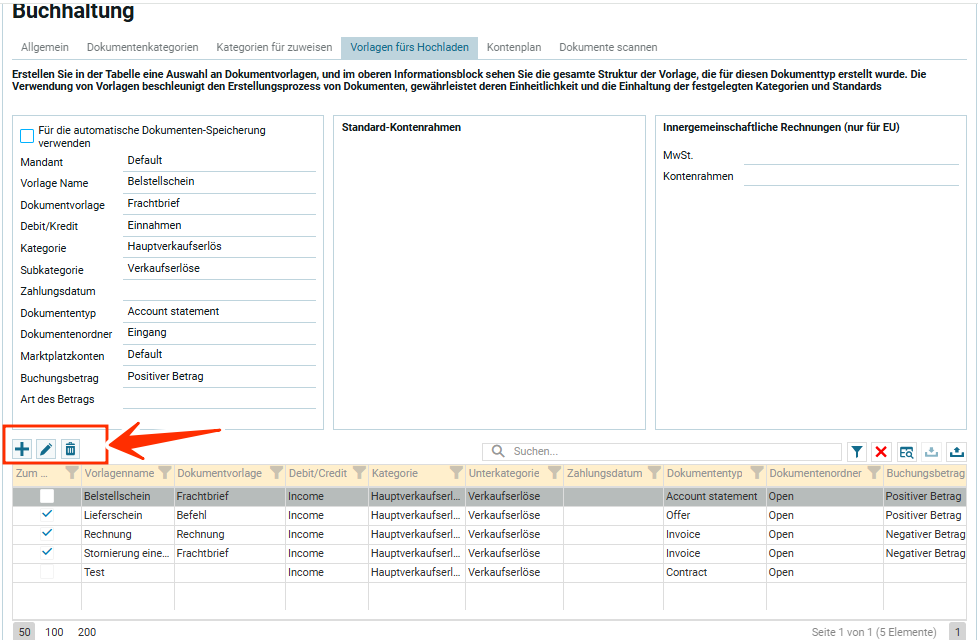Viewport: 978px width, 640px height.
Task: Click the Suchen search field
Action: pos(670,452)
